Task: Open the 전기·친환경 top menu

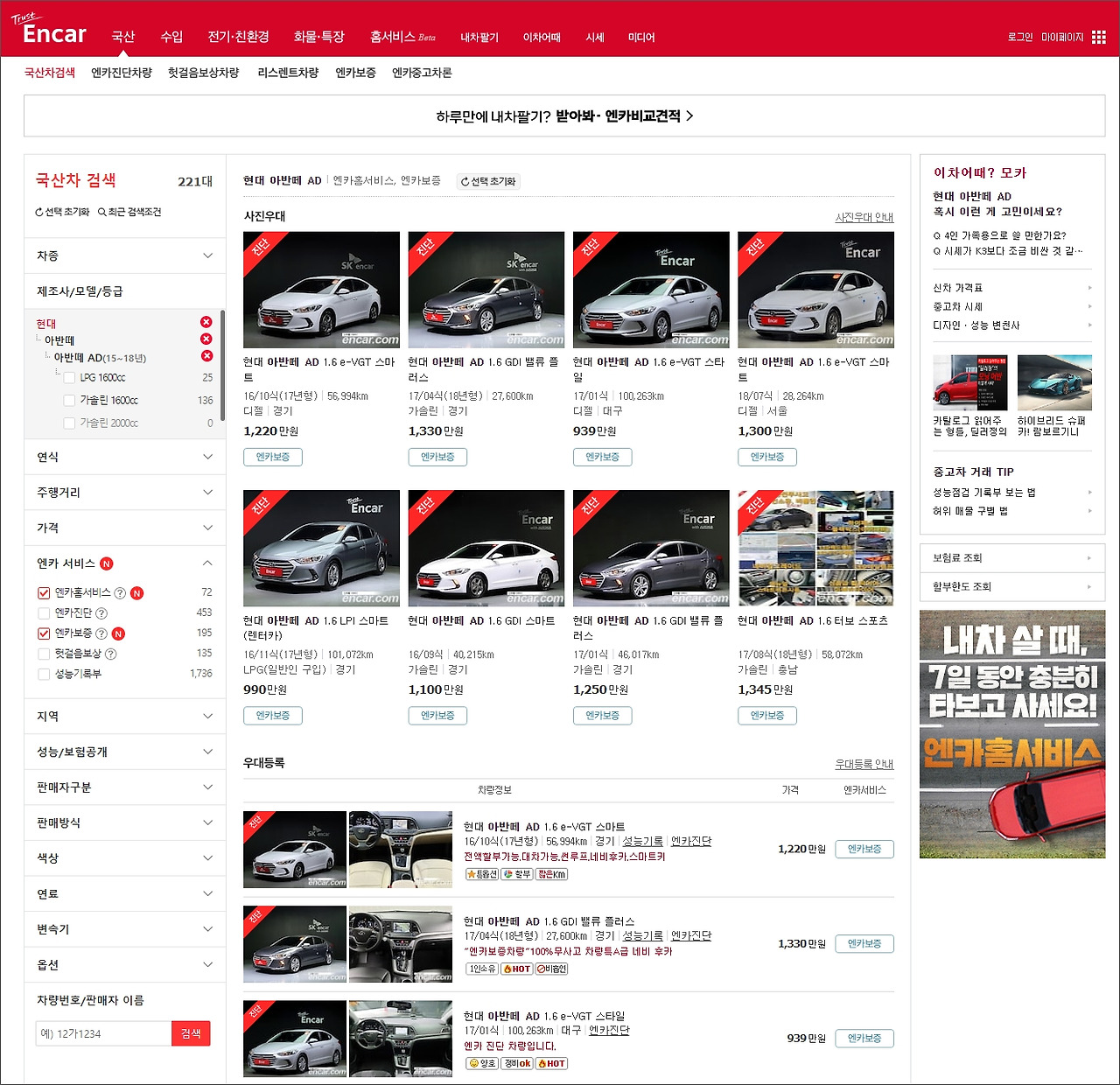Action: click(238, 37)
